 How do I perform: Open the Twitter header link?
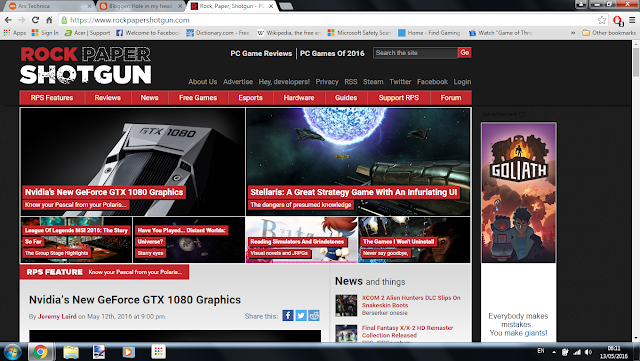[400, 82]
